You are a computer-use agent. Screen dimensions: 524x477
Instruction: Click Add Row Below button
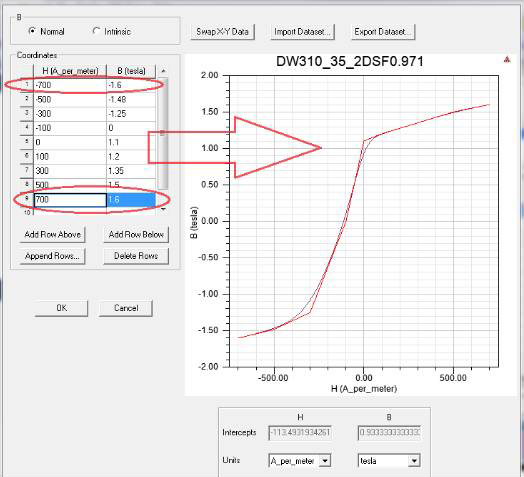click(x=136, y=235)
